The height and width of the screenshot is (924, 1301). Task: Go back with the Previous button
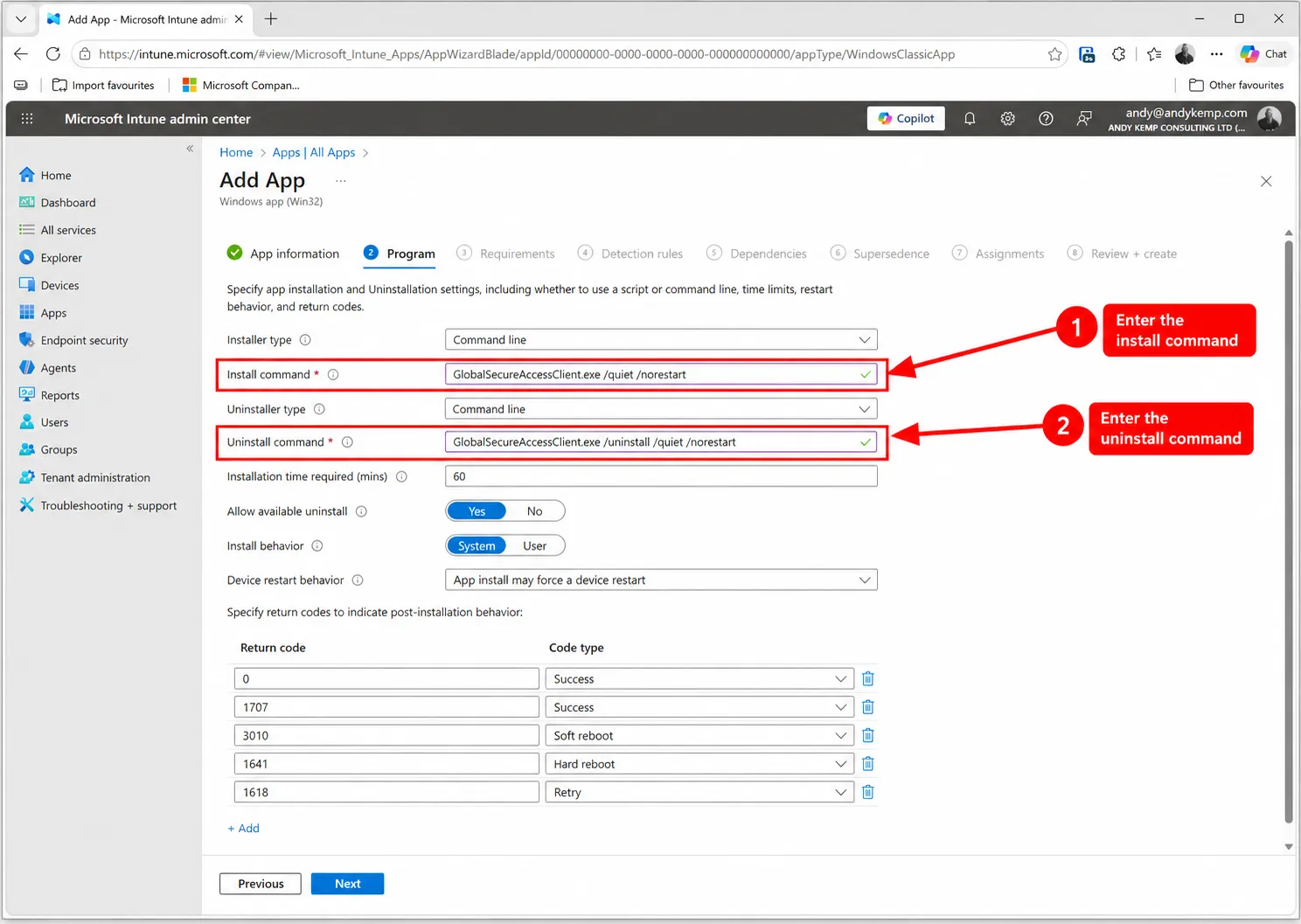(261, 884)
